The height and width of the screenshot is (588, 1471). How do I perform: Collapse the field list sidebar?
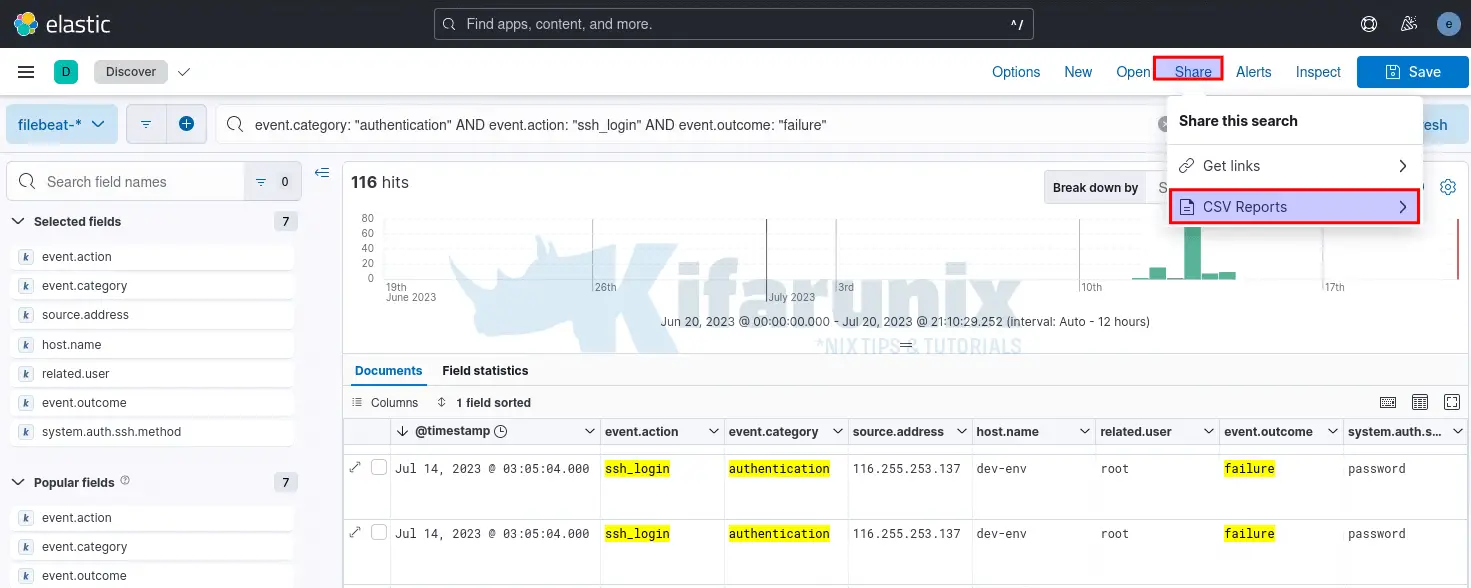(322, 173)
